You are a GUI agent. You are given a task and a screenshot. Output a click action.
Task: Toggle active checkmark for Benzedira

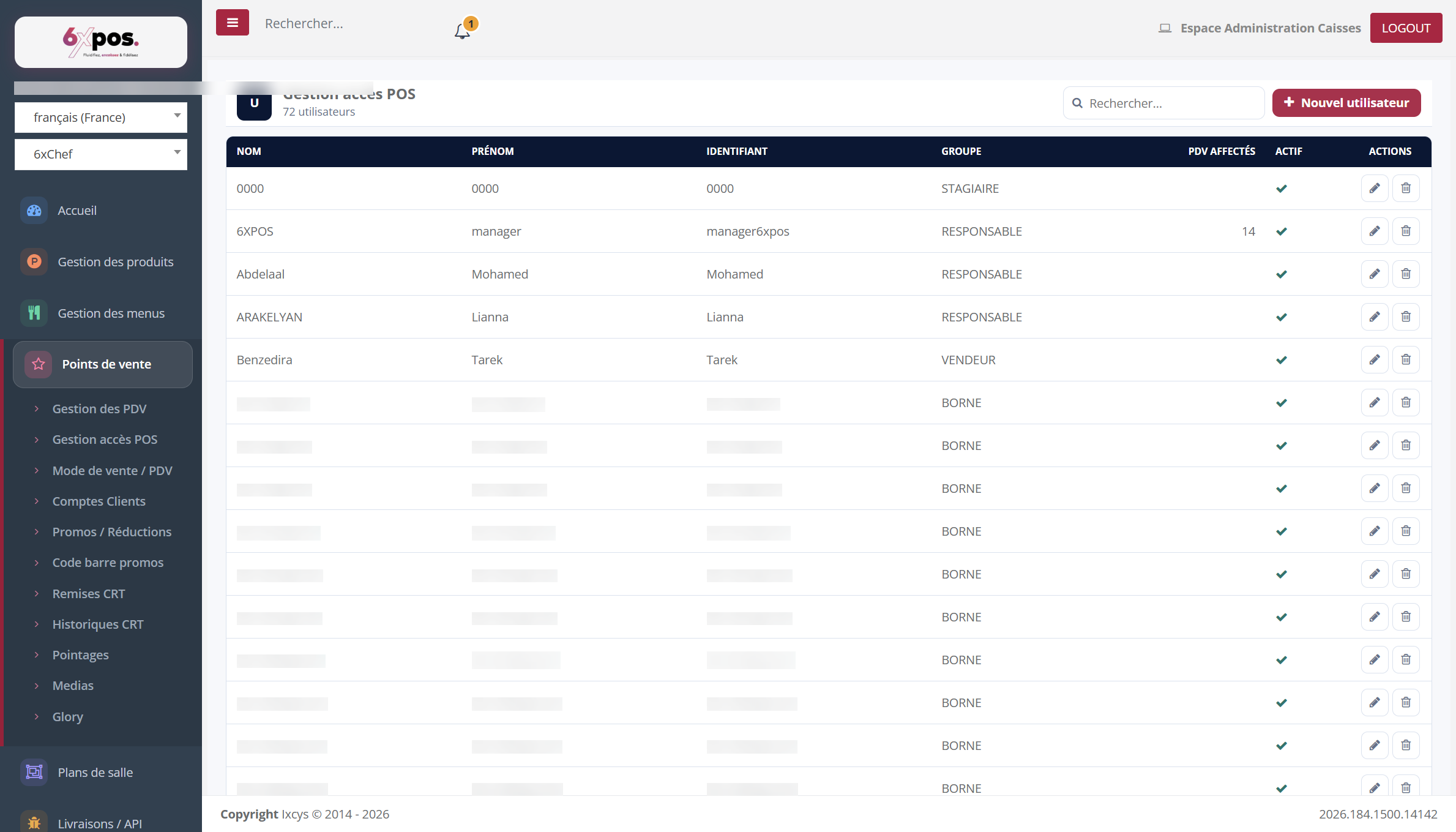click(1282, 360)
